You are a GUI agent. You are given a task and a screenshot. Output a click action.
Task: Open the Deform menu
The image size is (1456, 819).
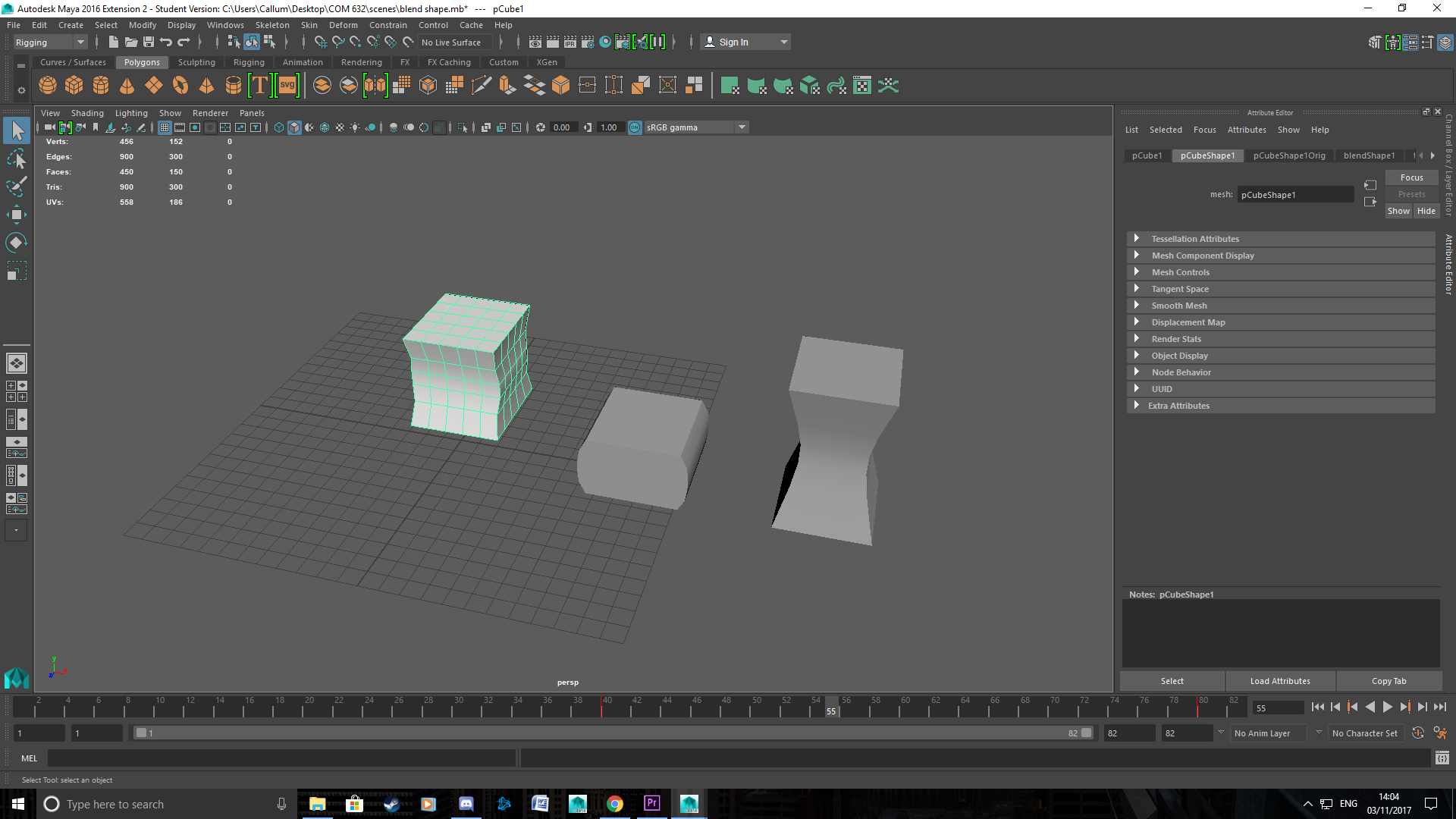pyautogui.click(x=343, y=25)
